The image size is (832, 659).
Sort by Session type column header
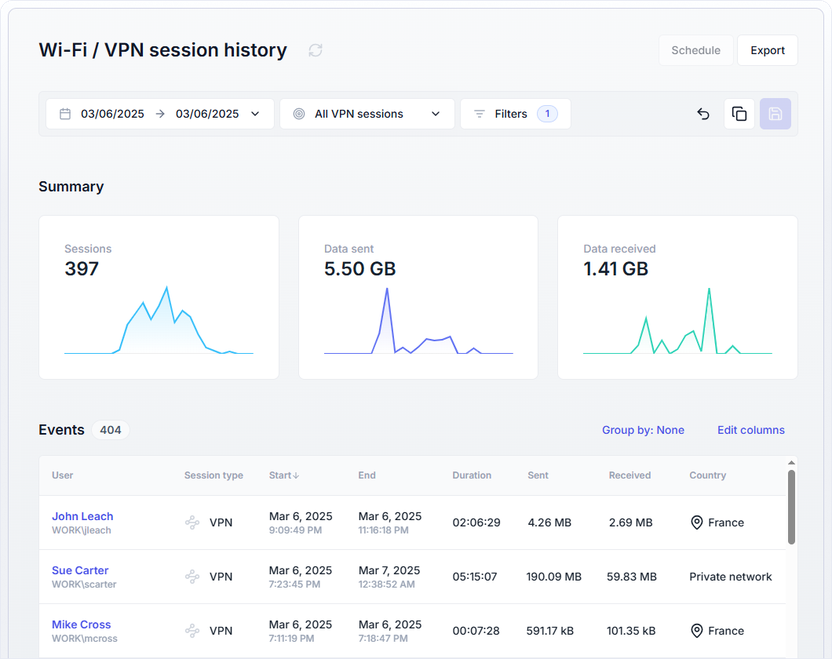pos(213,475)
